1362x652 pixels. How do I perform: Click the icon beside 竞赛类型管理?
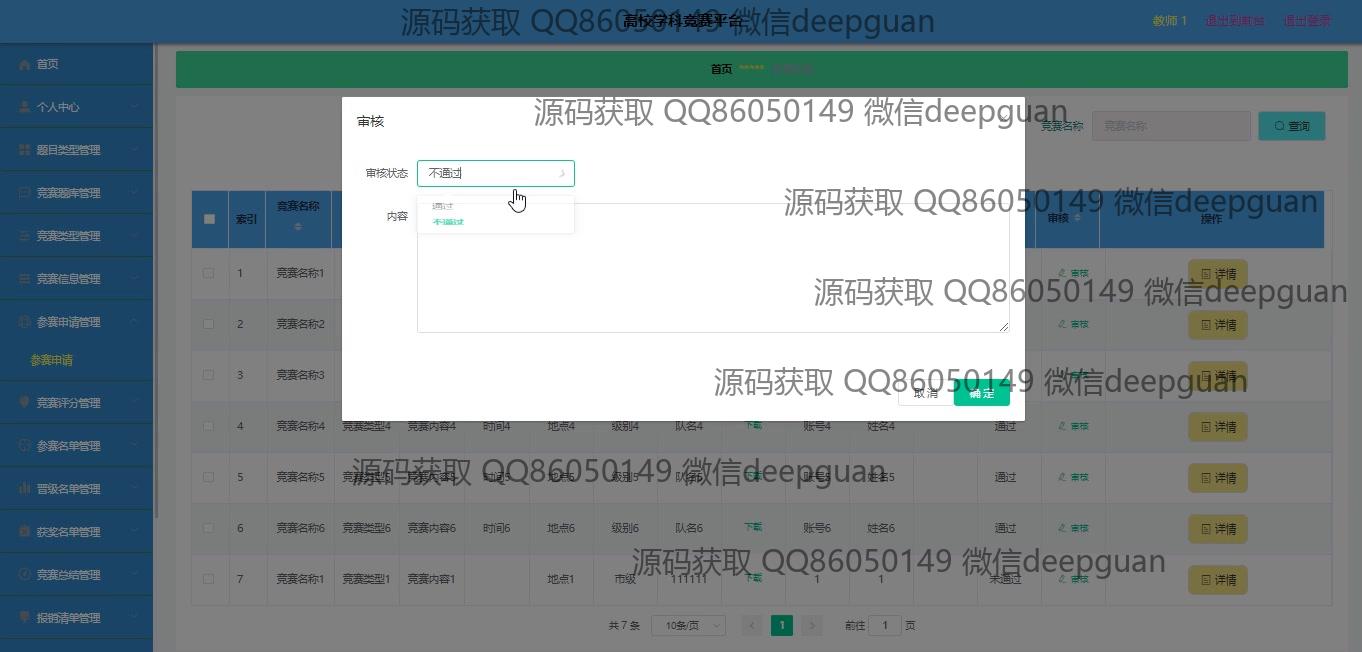point(25,236)
